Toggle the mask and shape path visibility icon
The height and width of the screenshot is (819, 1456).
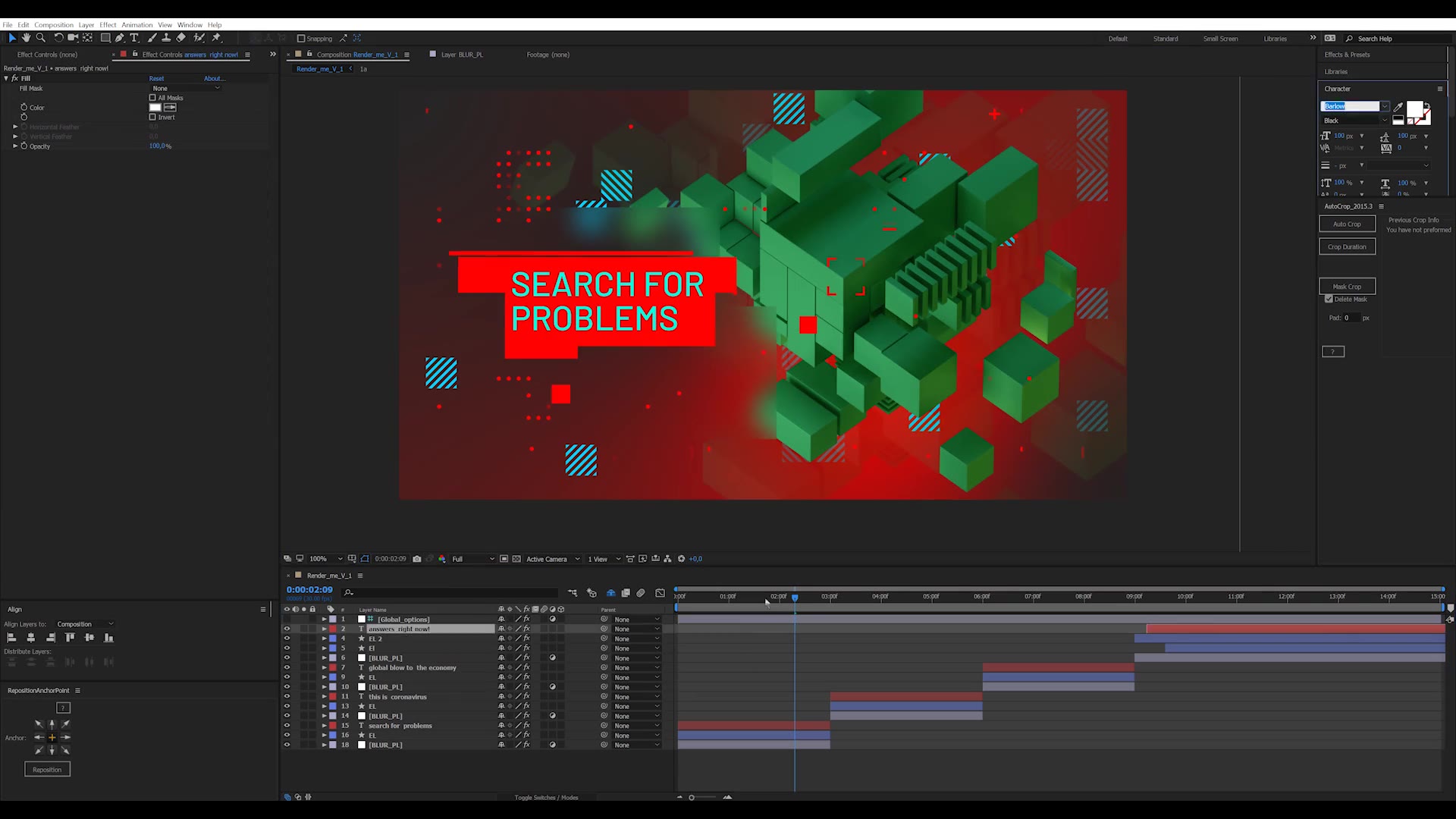tap(365, 559)
